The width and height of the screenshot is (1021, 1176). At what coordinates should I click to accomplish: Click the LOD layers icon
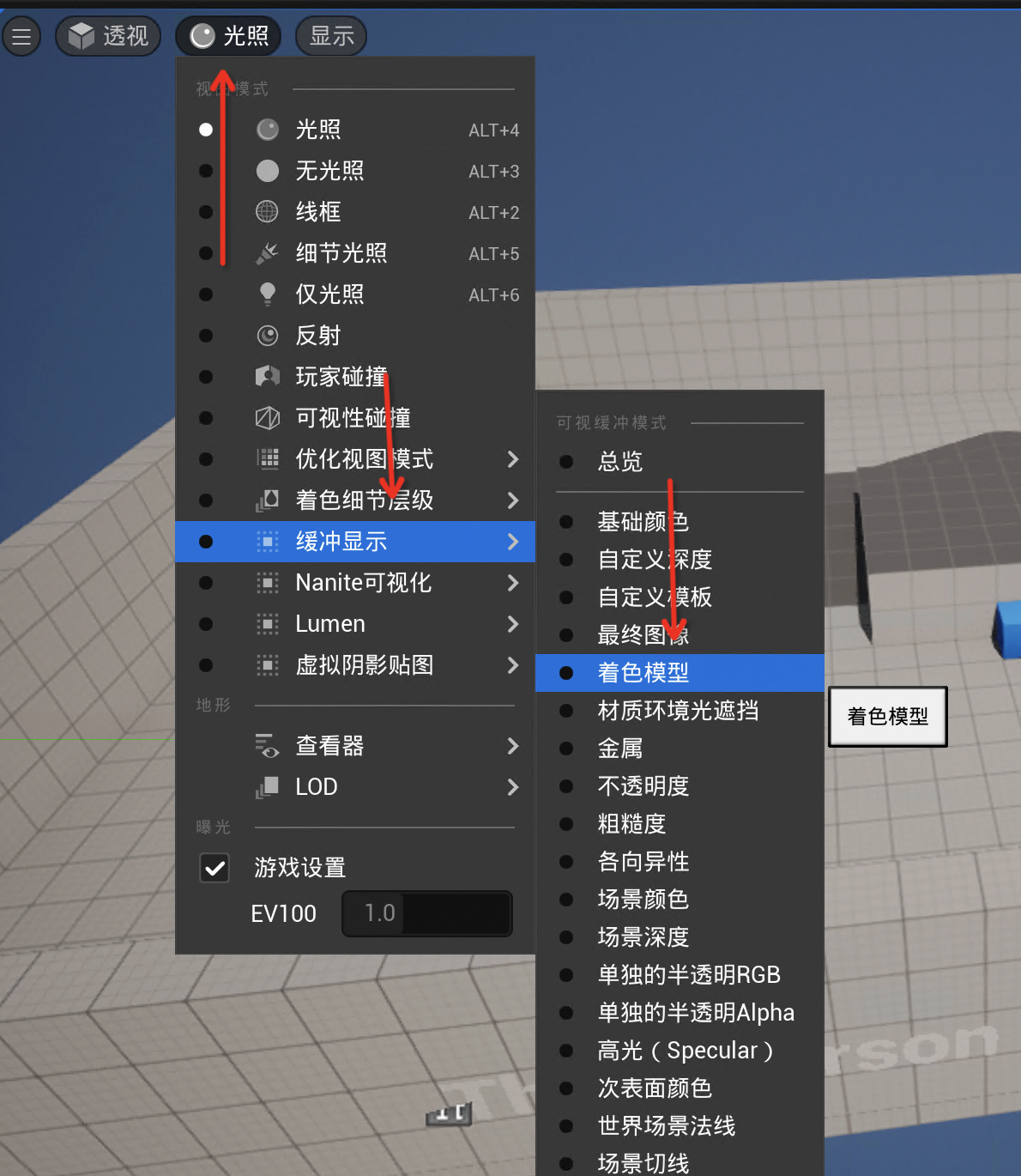267,787
